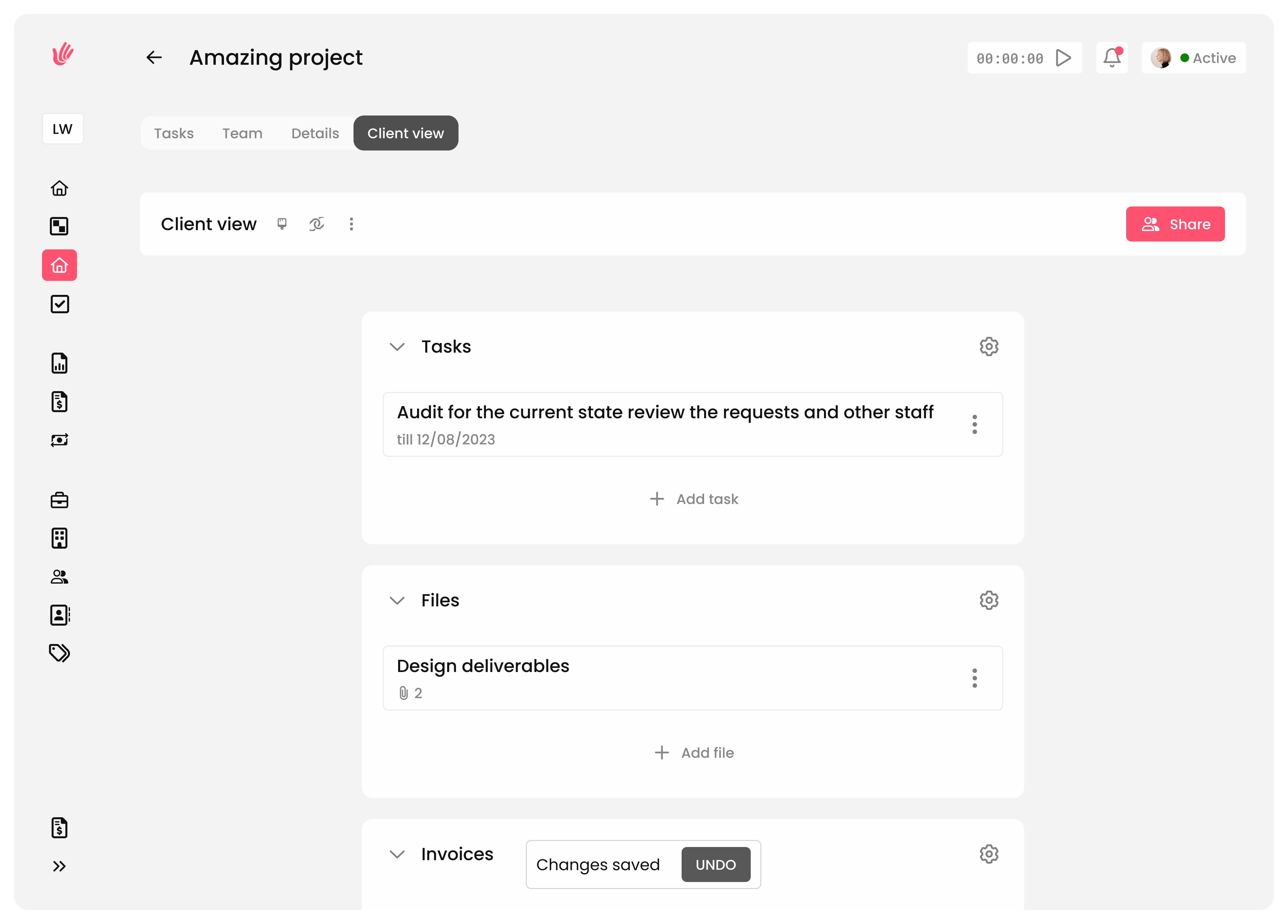This screenshot has height=924, width=1288.
Task: Open Tasks section settings gear
Action: coord(989,346)
